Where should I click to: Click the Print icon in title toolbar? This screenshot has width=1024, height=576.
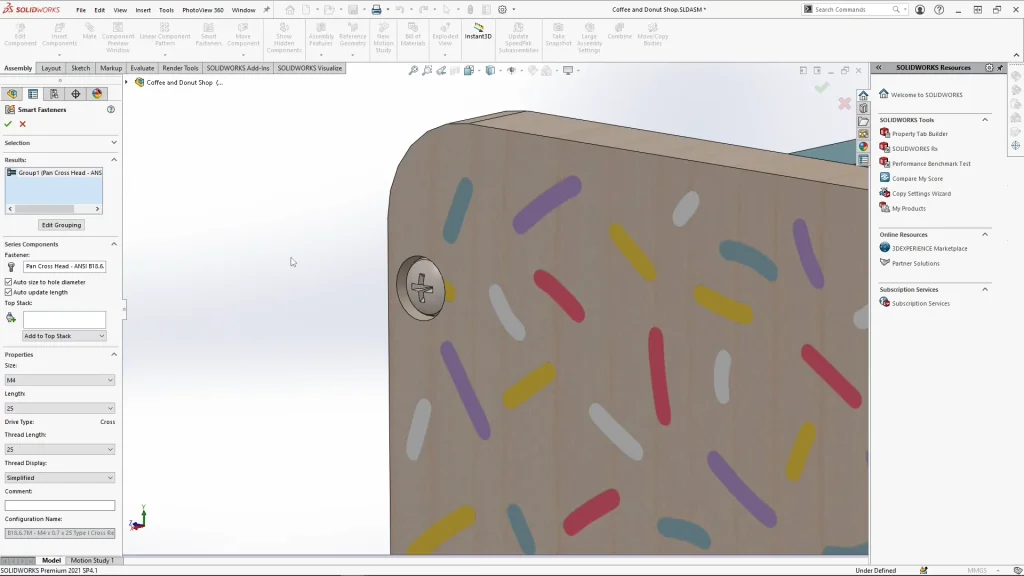point(377,10)
